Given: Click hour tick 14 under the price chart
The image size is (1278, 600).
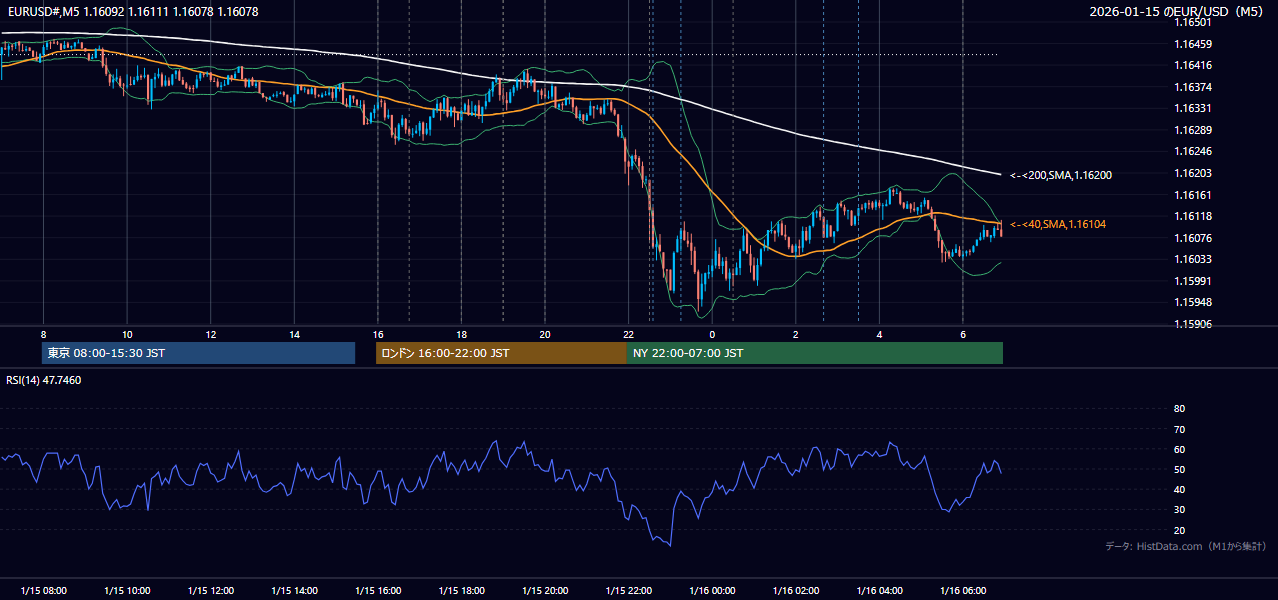Looking at the screenshot, I should pyautogui.click(x=294, y=334).
